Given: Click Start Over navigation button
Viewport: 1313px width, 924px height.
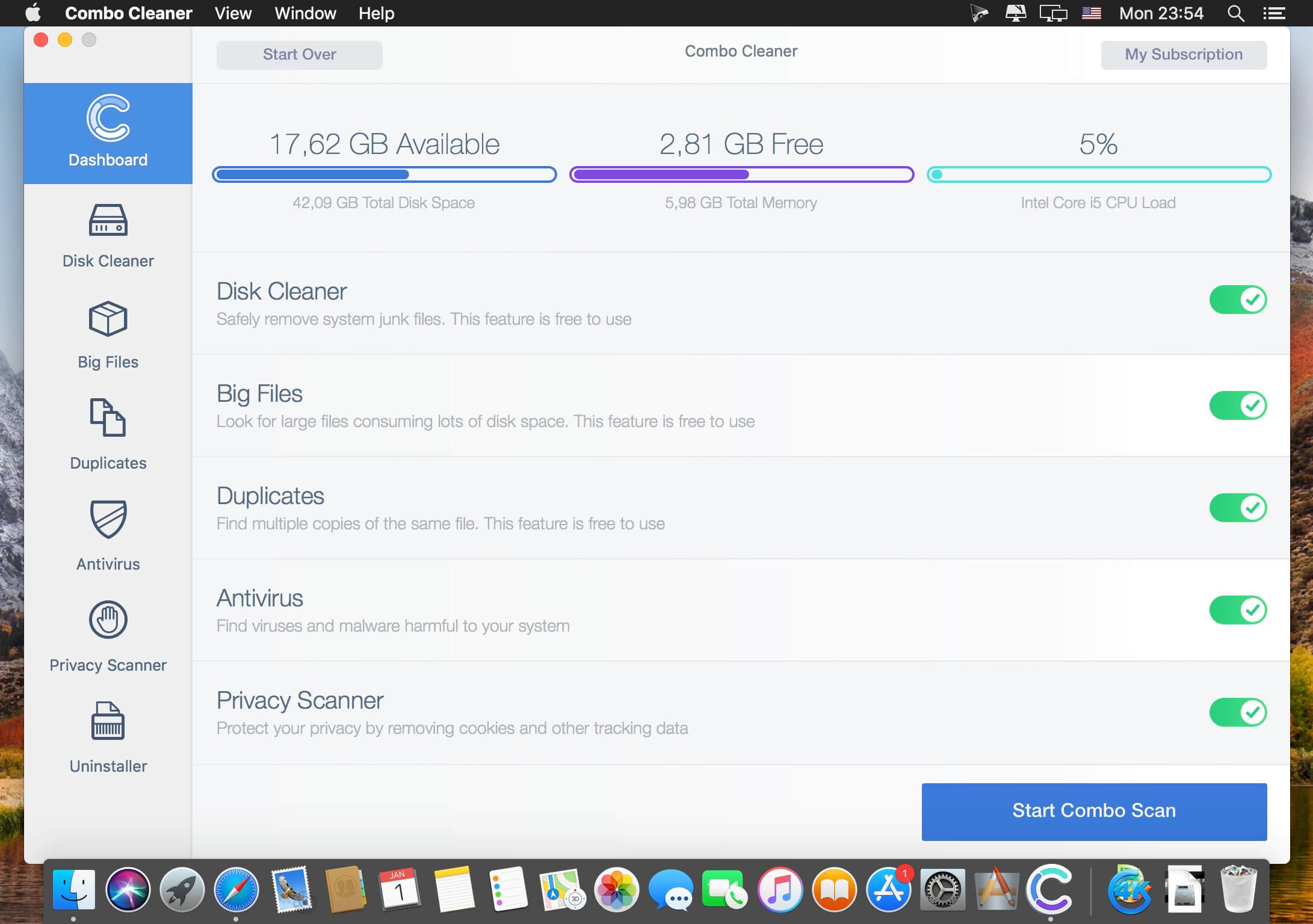Looking at the screenshot, I should tap(300, 54).
